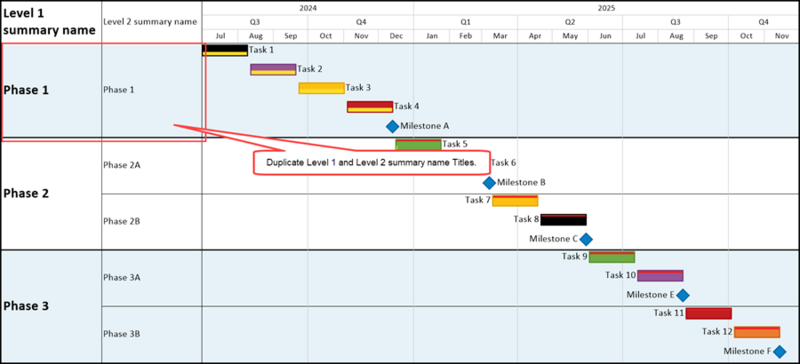Viewport: 800px width, 364px height.
Task: Click the black Task 1 bar
Action: click(x=225, y=50)
